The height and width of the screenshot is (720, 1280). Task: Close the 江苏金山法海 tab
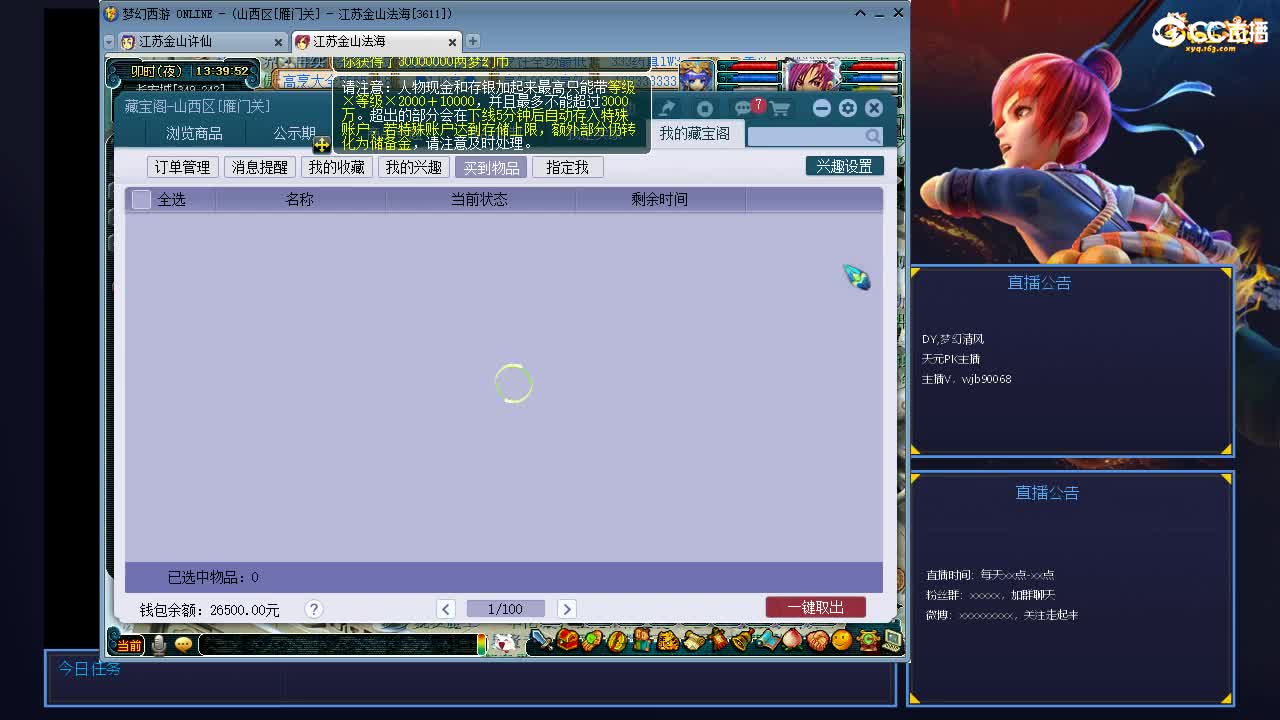tap(452, 42)
